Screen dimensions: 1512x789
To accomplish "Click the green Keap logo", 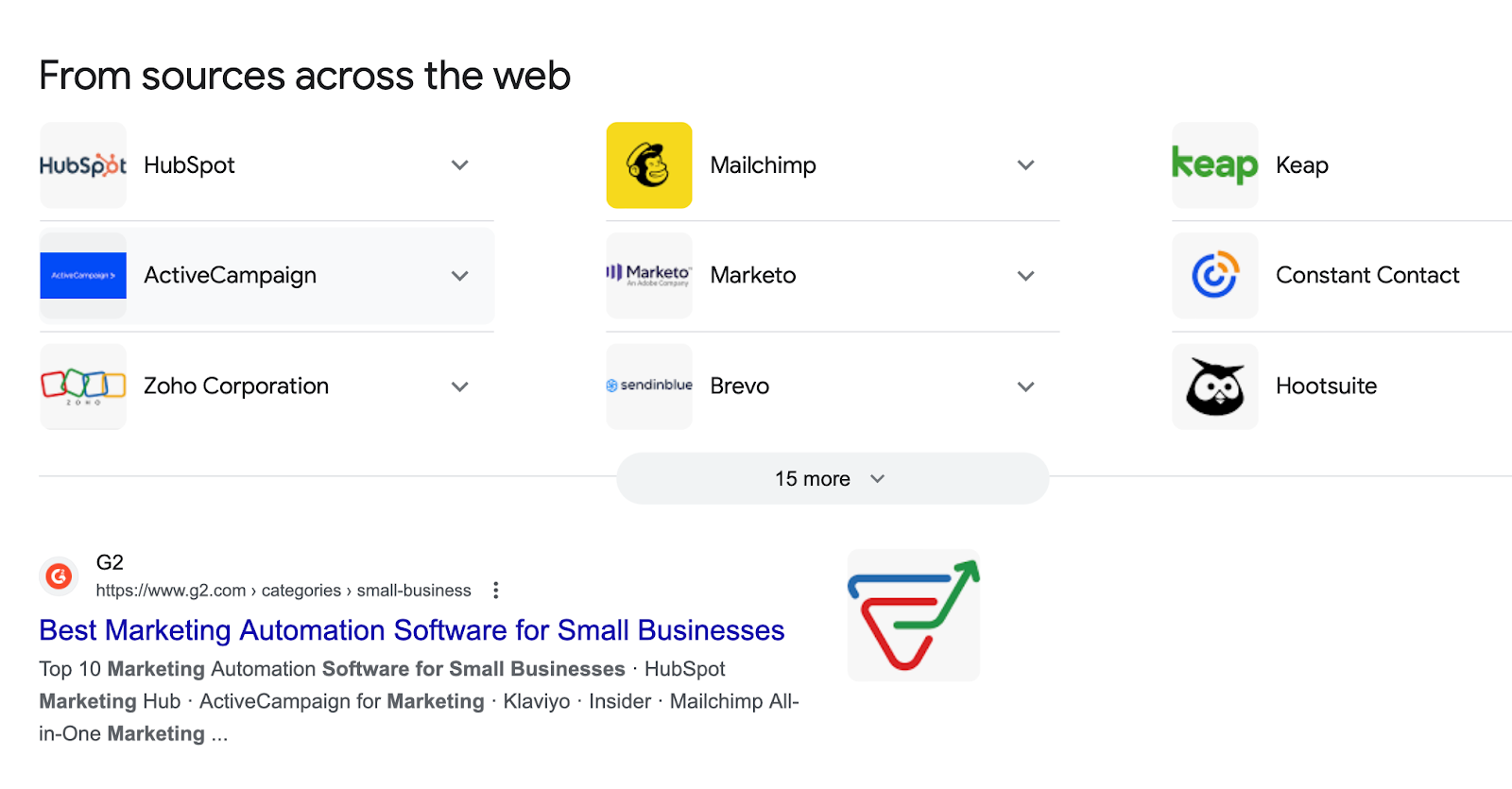I will click(1215, 165).
